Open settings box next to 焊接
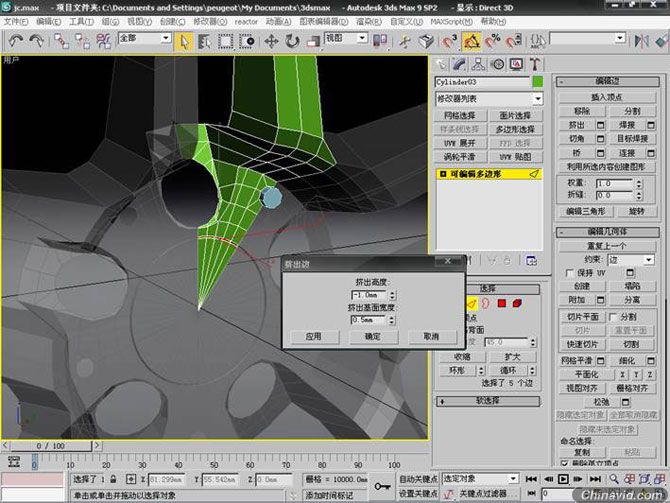Screen dimensions: 670x503 pyautogui.click(x=651, y=125)
